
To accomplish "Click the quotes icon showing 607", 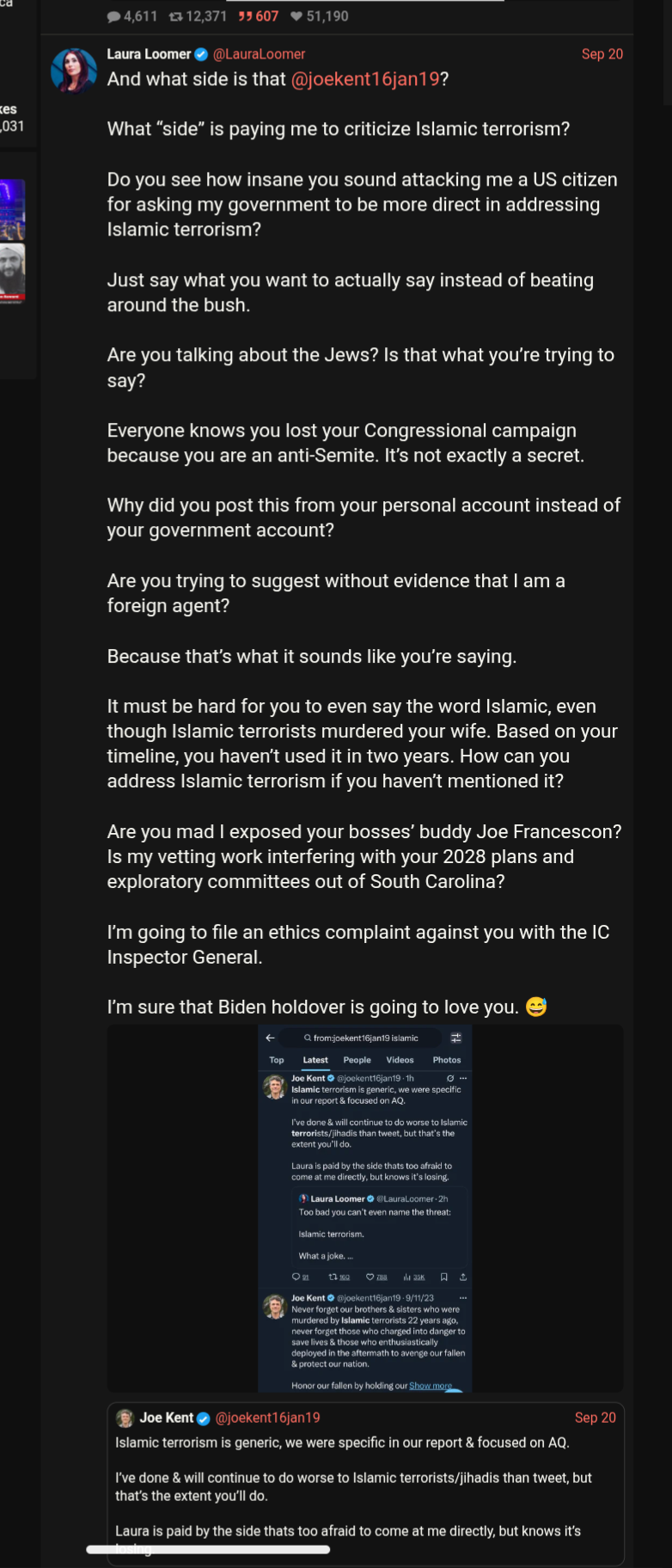I will coord(245,16).
